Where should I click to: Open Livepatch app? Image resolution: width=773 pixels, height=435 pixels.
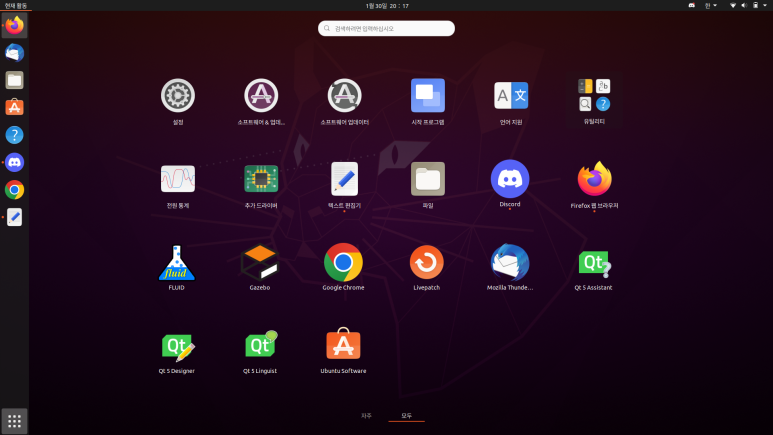[x=427, y=262]
